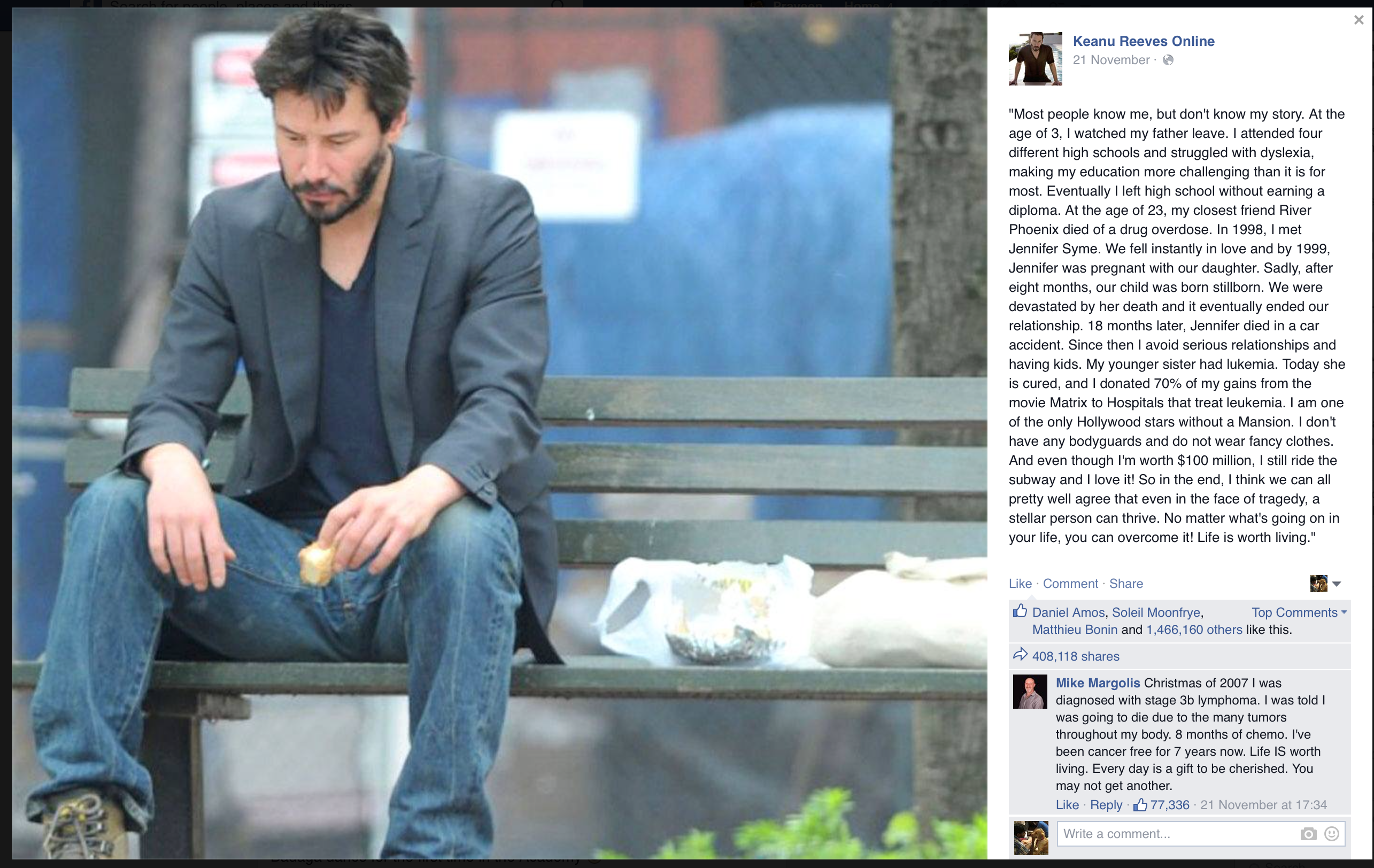Click the thumbs-up icon beside likers' names
This screenshot has height=868, width=1374.
click(x=1020, y=611)
